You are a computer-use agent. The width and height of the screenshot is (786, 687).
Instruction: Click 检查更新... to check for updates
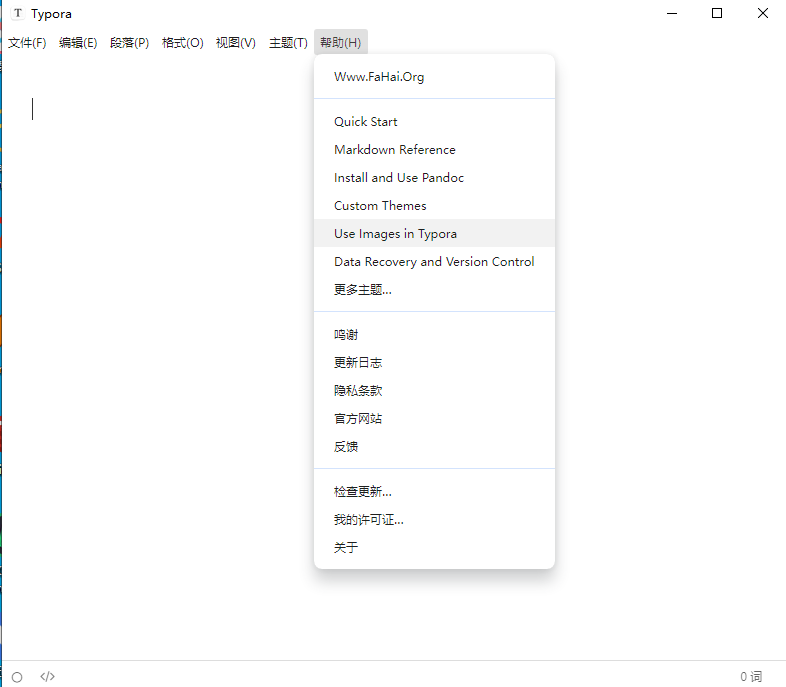click(x=363, y=492)
